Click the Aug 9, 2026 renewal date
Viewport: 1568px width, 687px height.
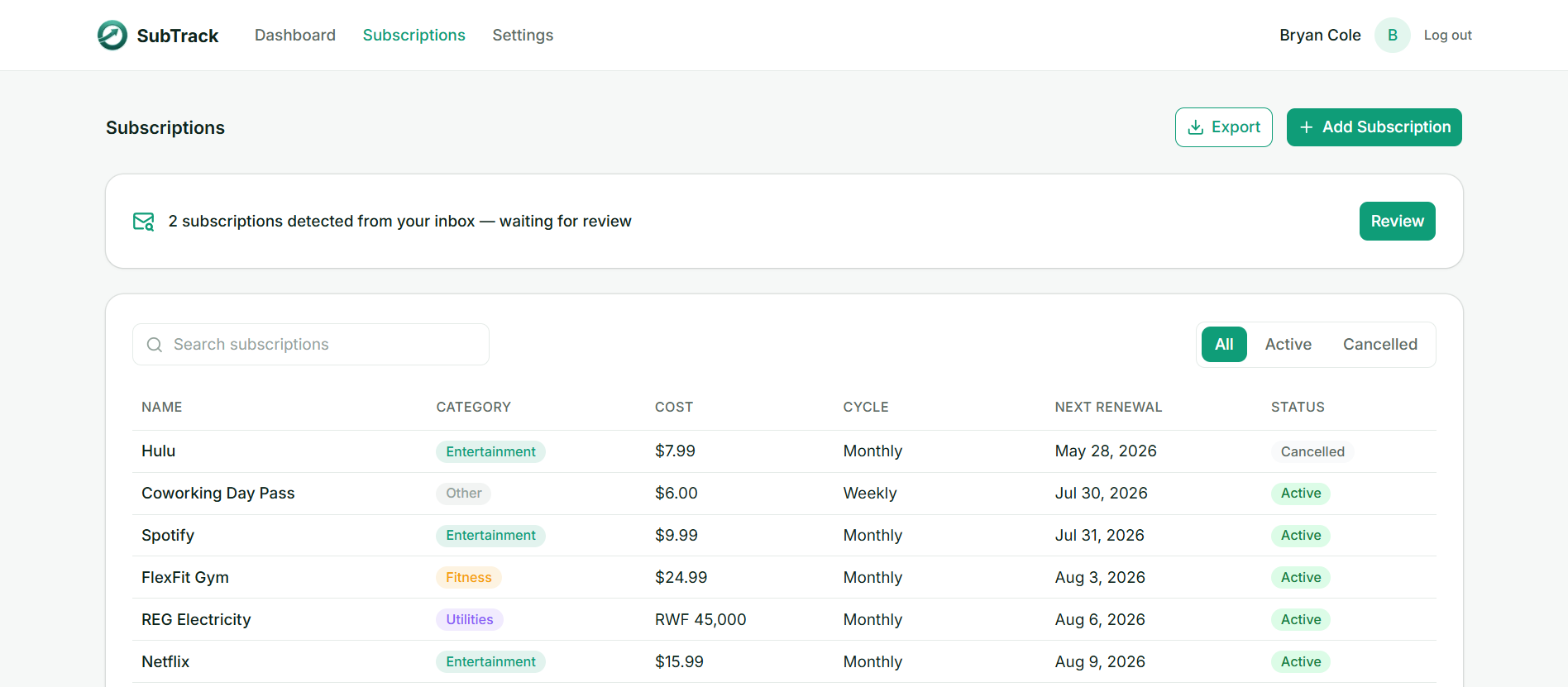coord(1100,662)
